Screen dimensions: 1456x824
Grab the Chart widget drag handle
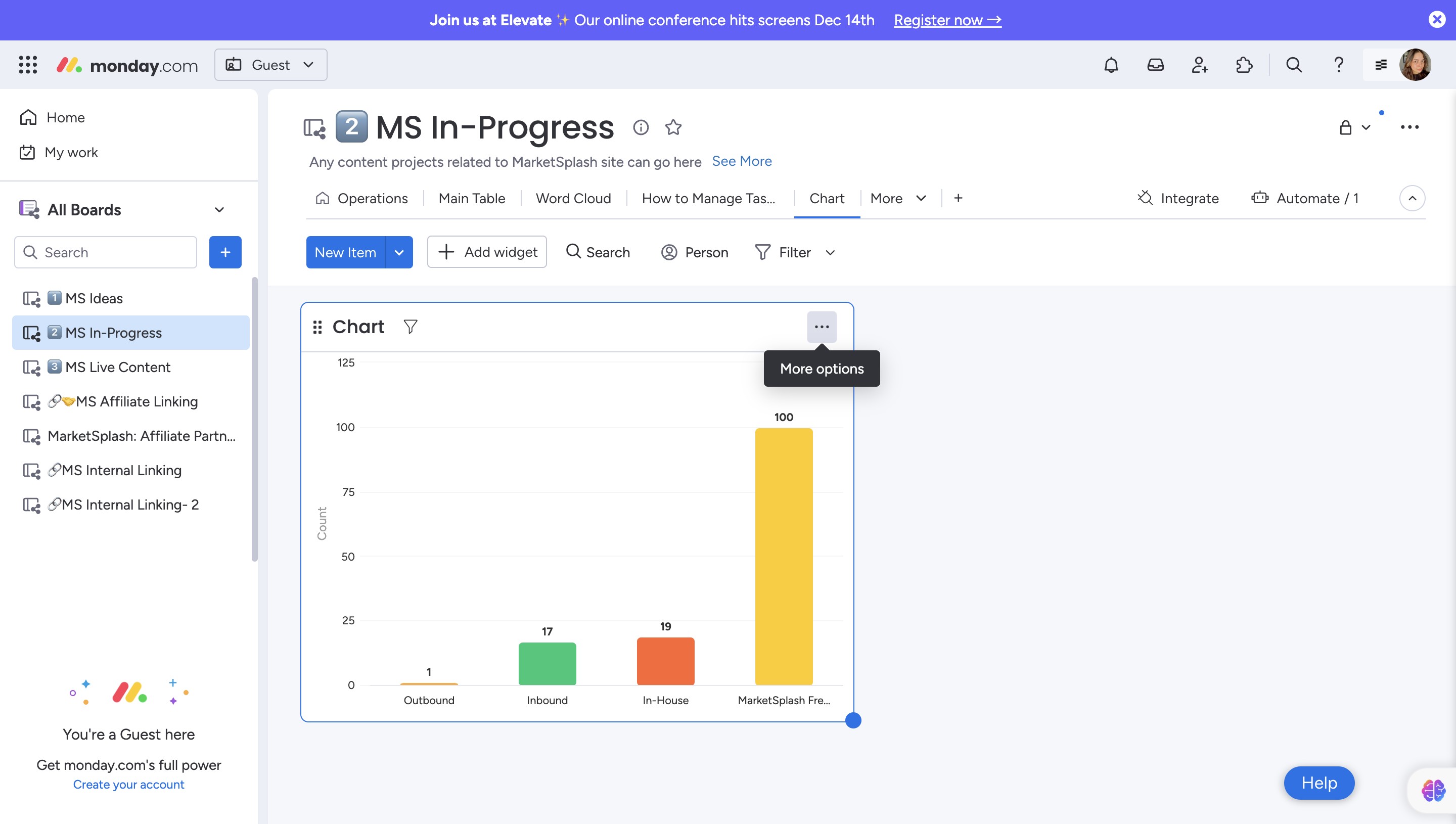click(317, 327)
